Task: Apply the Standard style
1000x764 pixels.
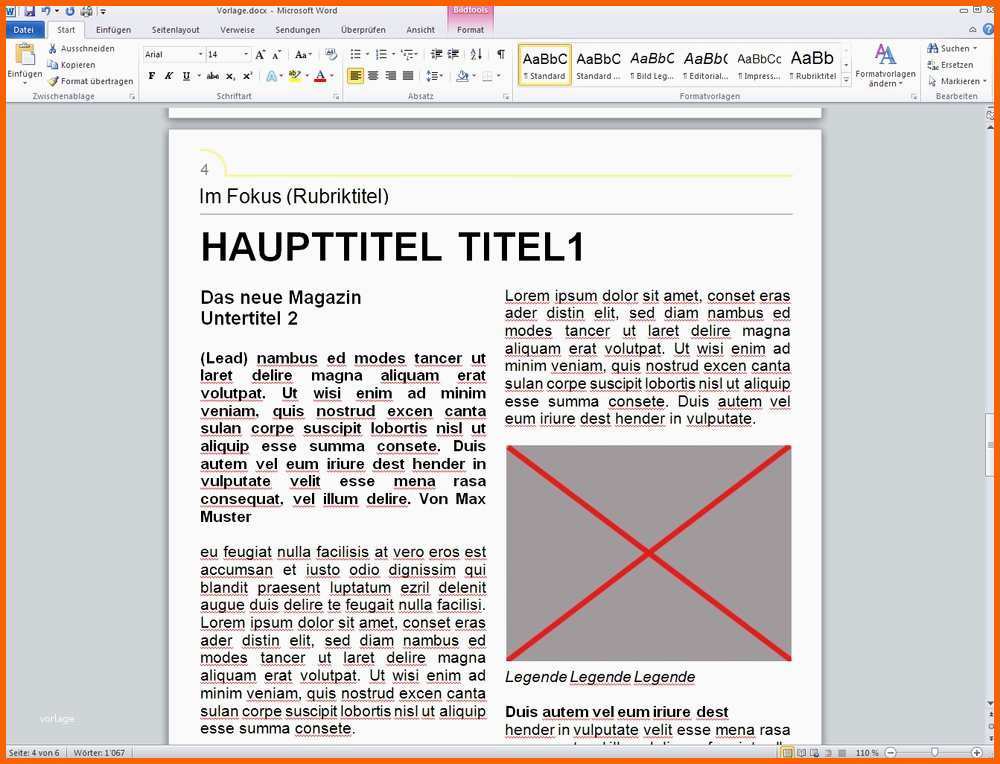Action: pos(545,65)
